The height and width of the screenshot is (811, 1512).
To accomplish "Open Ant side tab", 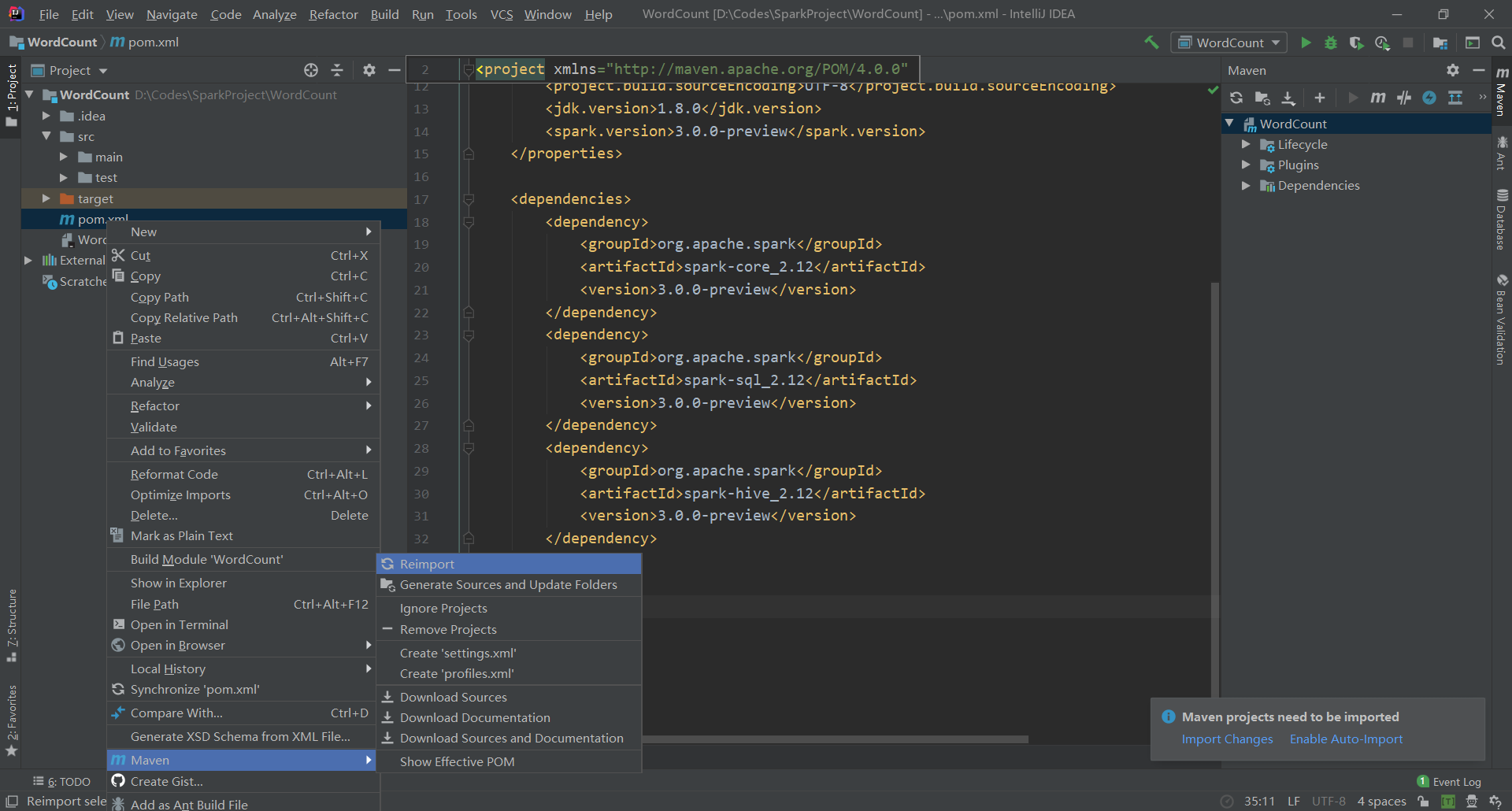I will pyautogui.click(x=1502, y=153).
